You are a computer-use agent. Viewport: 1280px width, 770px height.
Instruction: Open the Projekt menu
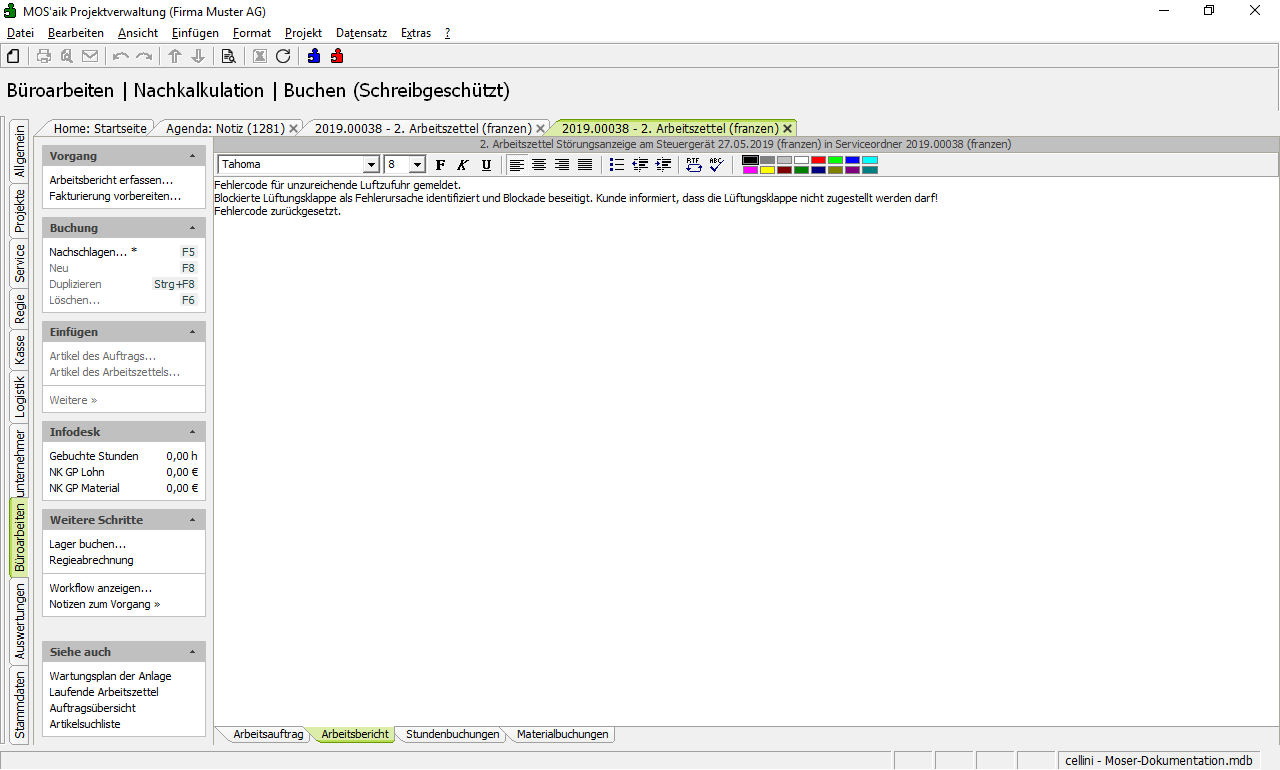303,33
